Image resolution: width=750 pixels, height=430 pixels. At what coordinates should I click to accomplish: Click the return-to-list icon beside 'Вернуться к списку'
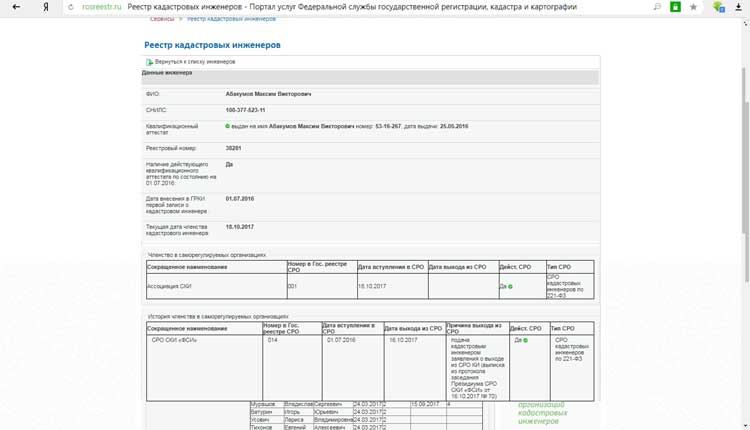(x=149, y=62)
